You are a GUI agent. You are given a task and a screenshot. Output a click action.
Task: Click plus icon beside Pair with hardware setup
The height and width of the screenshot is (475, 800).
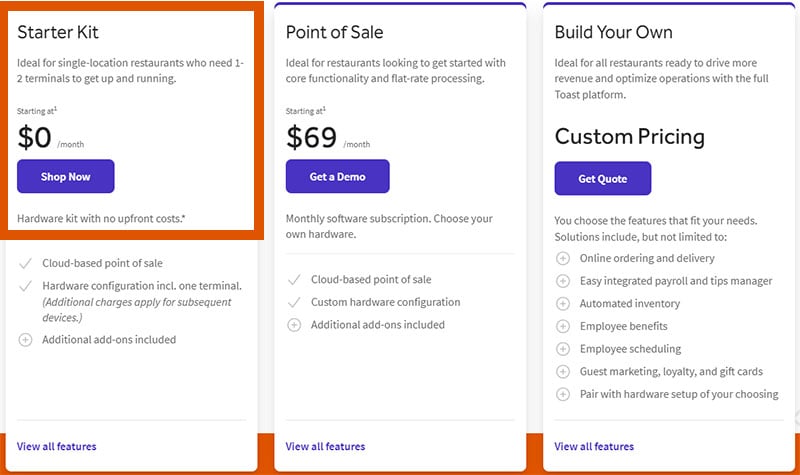[562, 394]
